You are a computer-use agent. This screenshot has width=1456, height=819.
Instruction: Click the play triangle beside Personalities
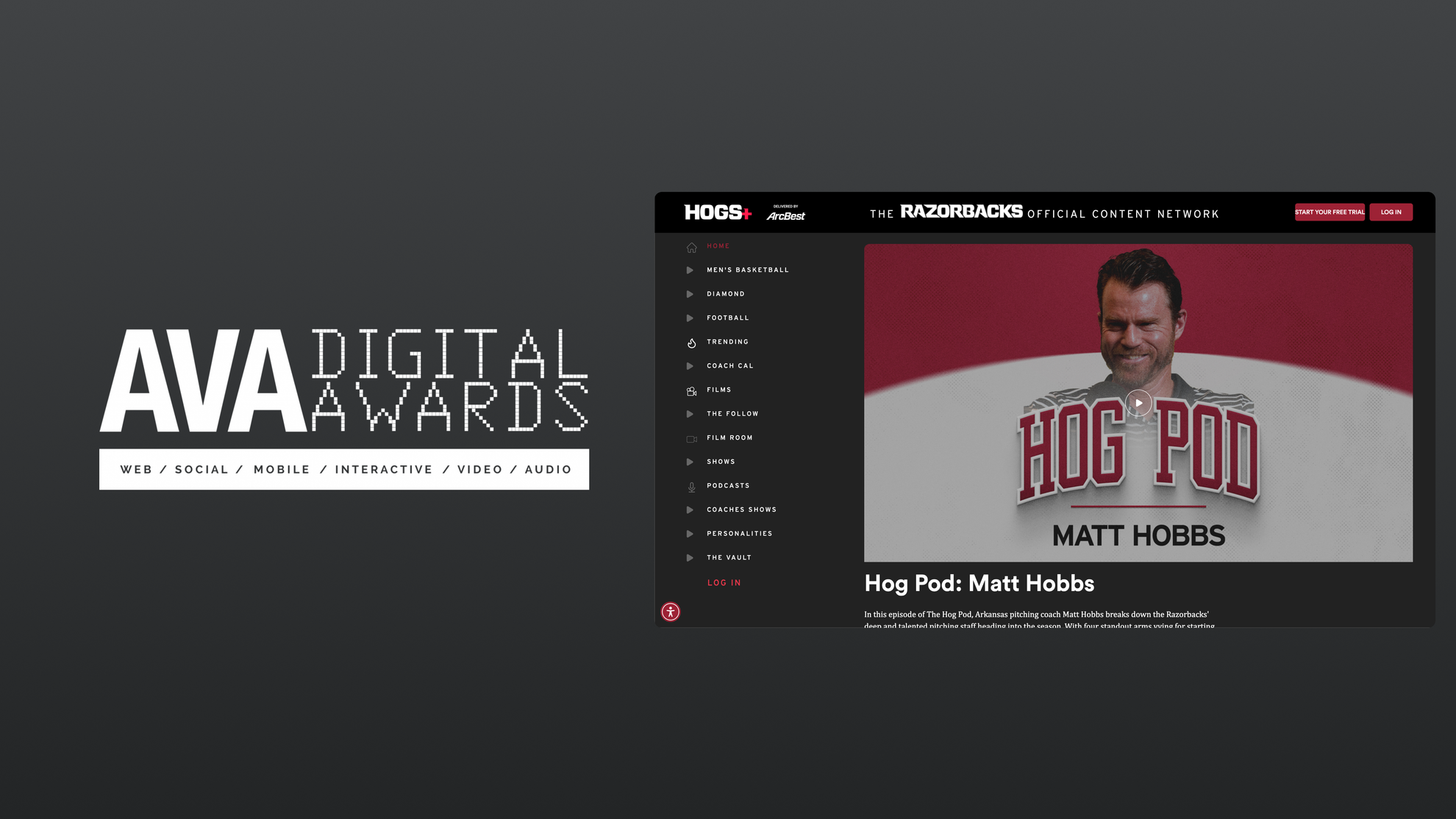point(690,534)
